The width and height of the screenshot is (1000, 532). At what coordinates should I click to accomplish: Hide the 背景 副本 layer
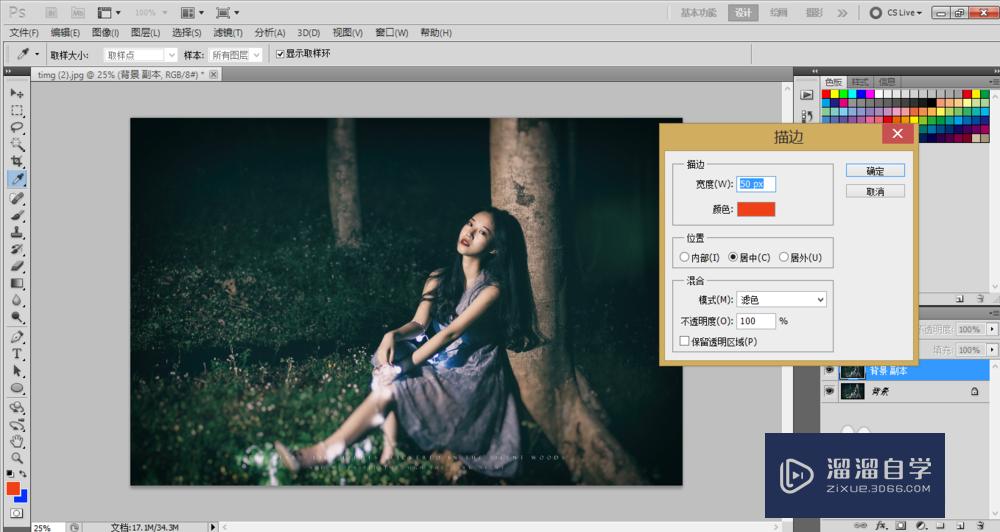point(828,370)
